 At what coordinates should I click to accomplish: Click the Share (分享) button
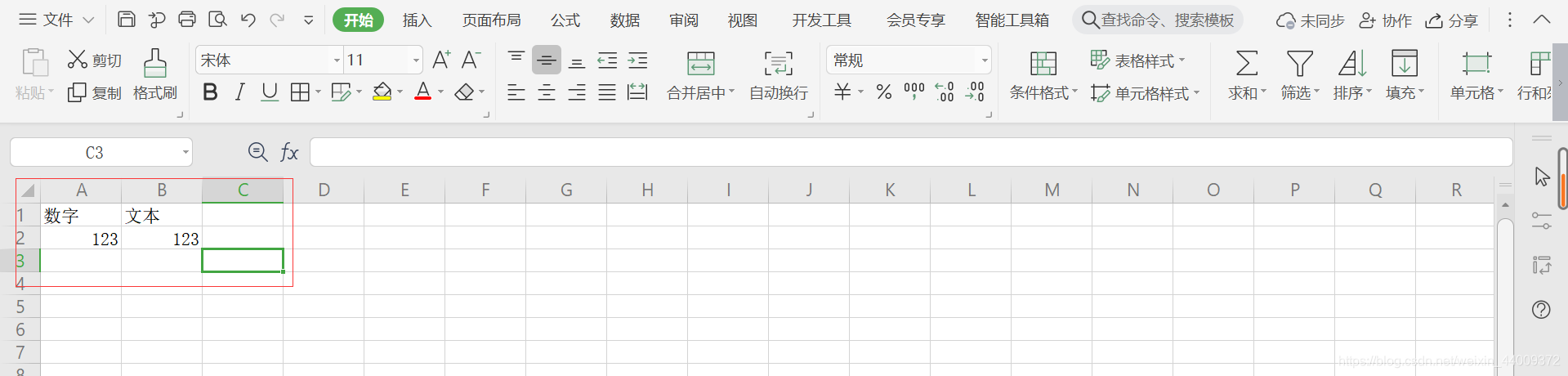(x=1452, y=20)
